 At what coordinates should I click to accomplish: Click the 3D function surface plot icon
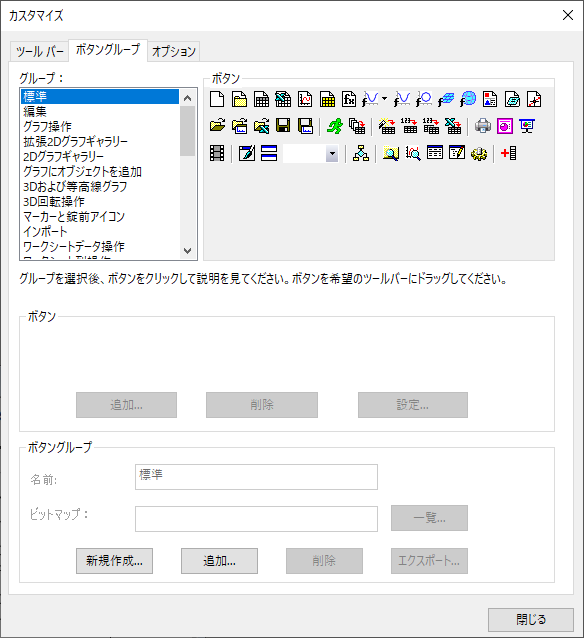[446, 99]
